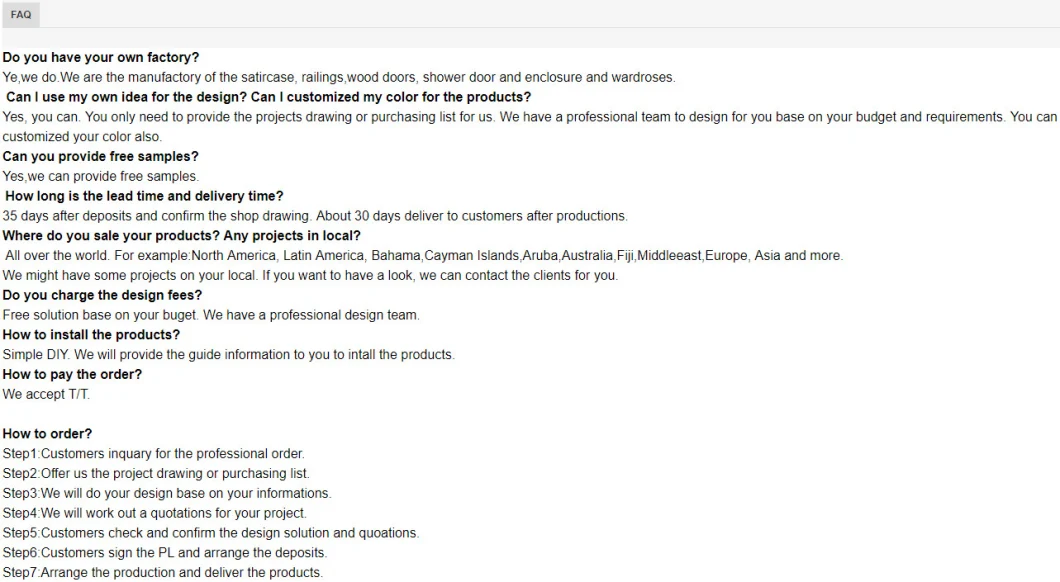1060x582 pixels.
Task: Select the lead time and delivery time question
Action: coord(144,196)
